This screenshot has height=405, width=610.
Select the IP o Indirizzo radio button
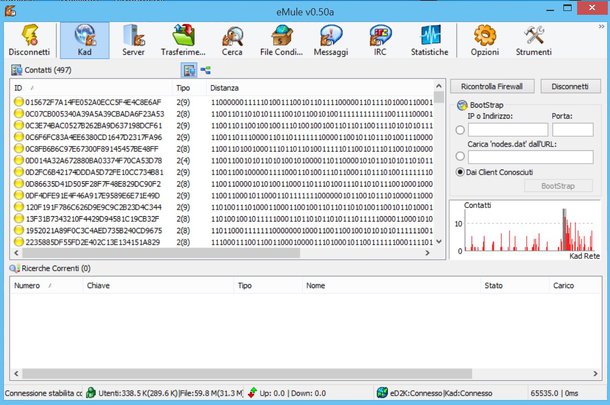pyautogui.click(x=460, y=130)
